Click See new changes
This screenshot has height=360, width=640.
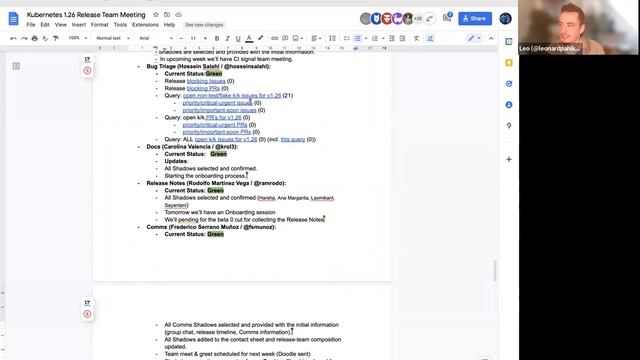pyautogui.click(x=204, y=25)
